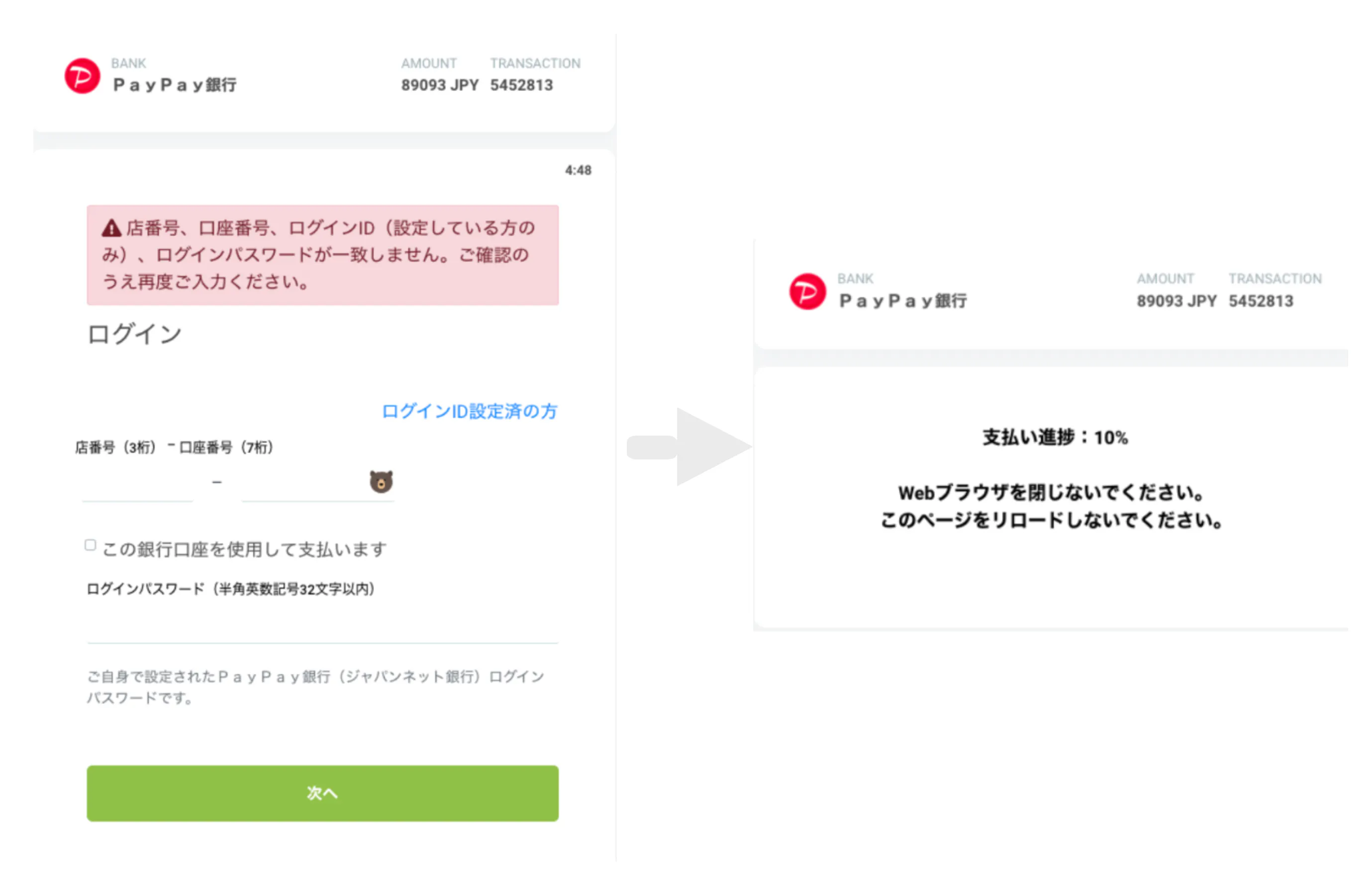Screen dimensions: 1372x891
Task: Click 'PayPay銀行' name in progress panel
Action: (x=903, y=301)
